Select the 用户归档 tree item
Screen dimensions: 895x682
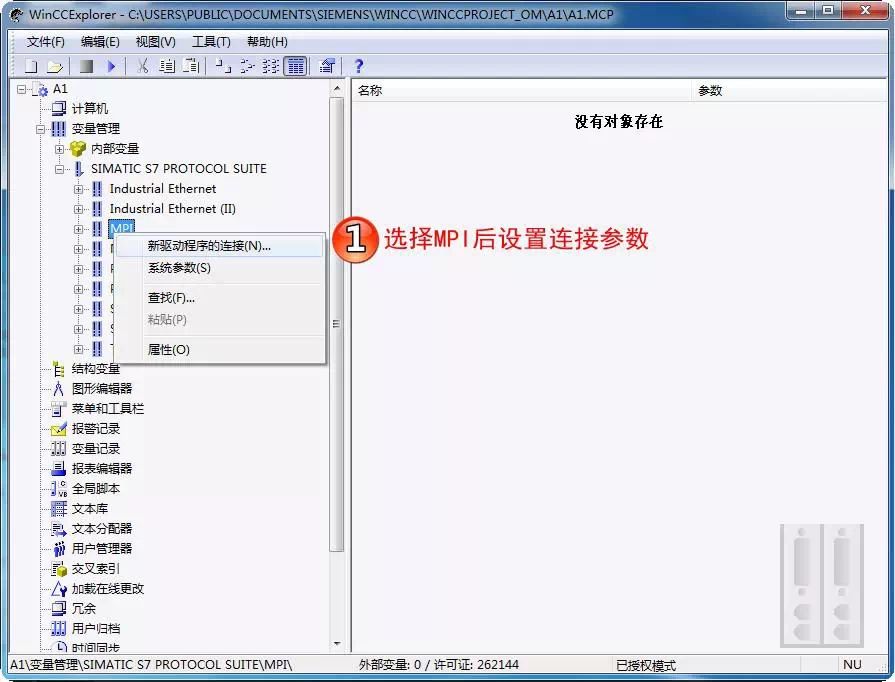(96, 628)
